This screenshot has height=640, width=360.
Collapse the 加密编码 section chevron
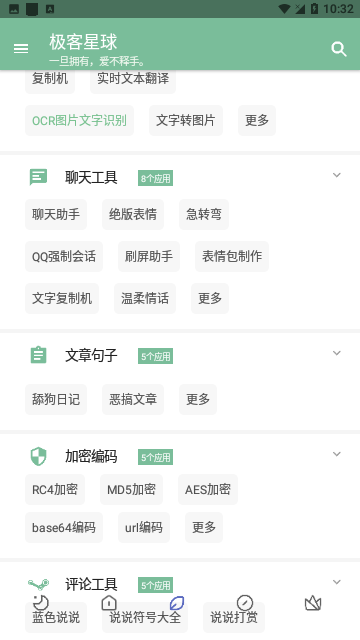click(337, 454)
